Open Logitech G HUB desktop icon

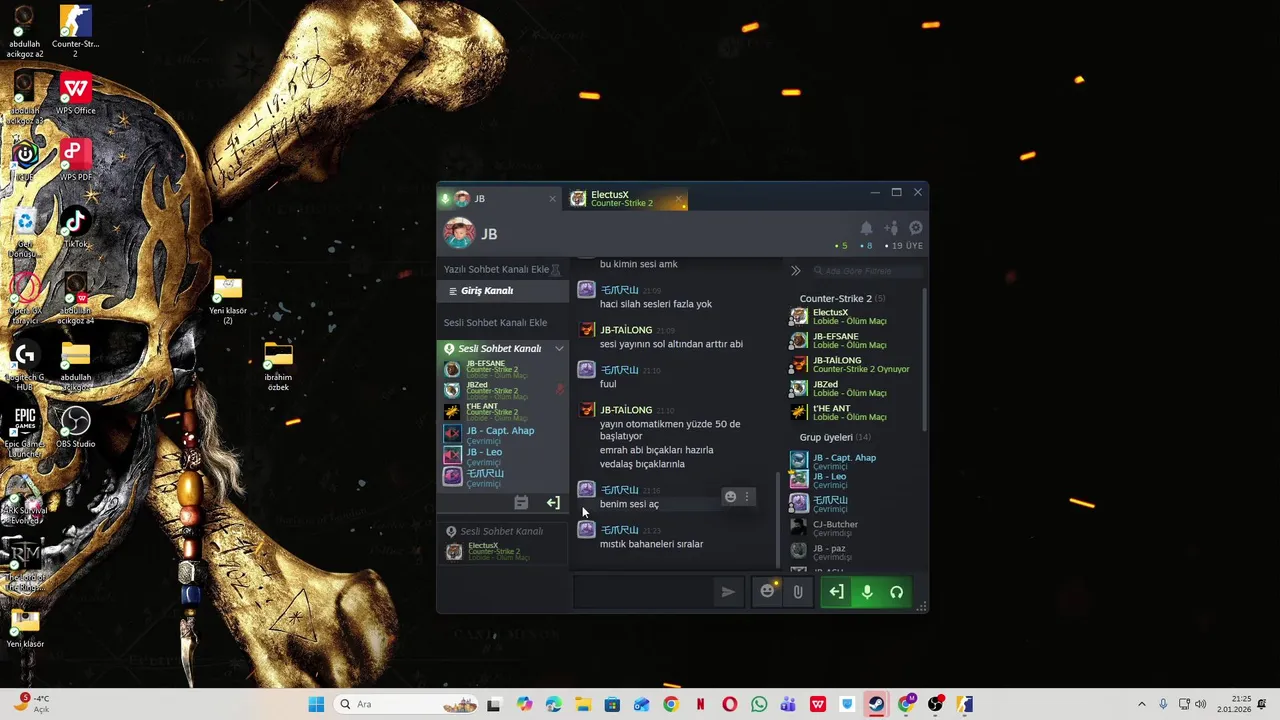(24, 364)
